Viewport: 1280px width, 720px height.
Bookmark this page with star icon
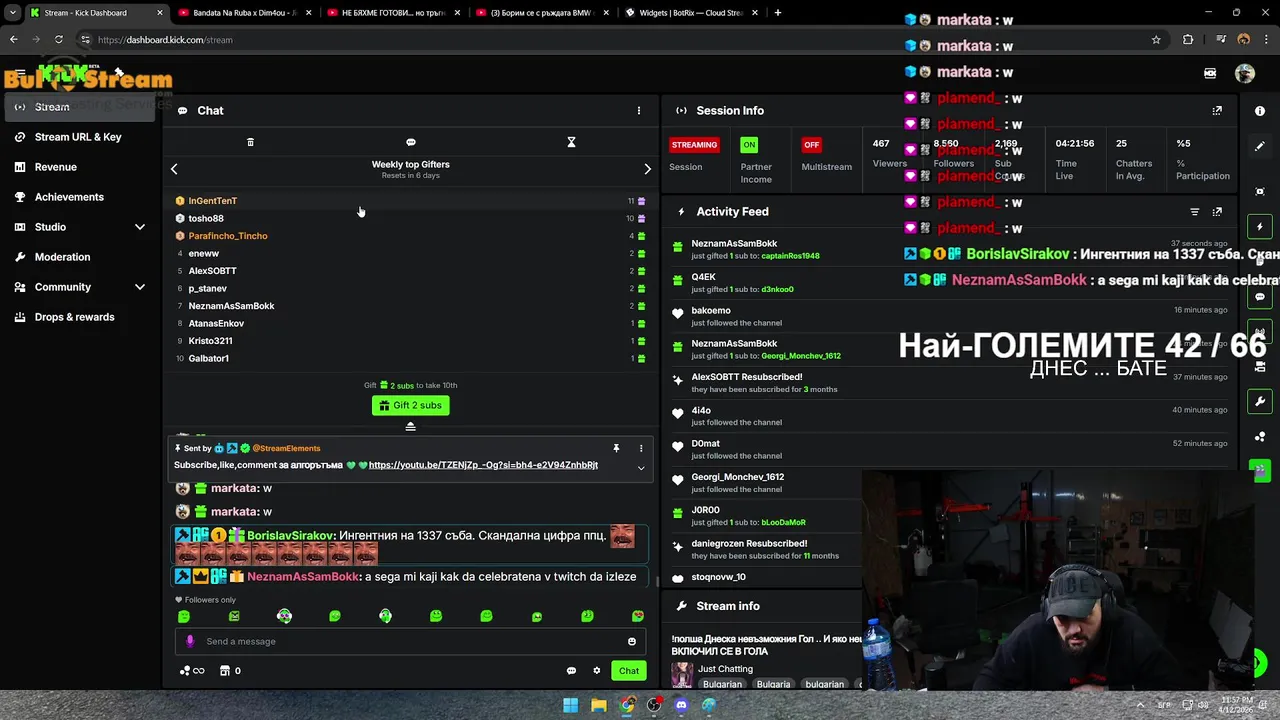click(x=1156, y=40)
